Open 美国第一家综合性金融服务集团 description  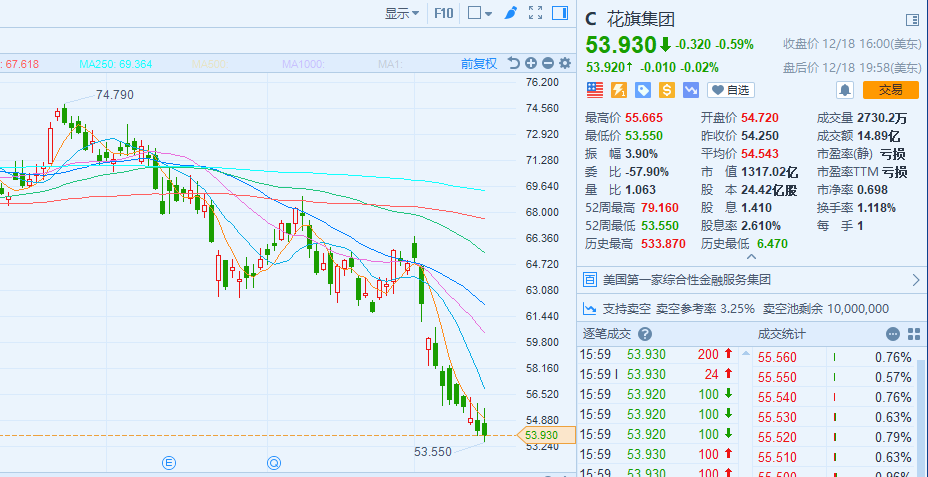click(x=687, y=280)
